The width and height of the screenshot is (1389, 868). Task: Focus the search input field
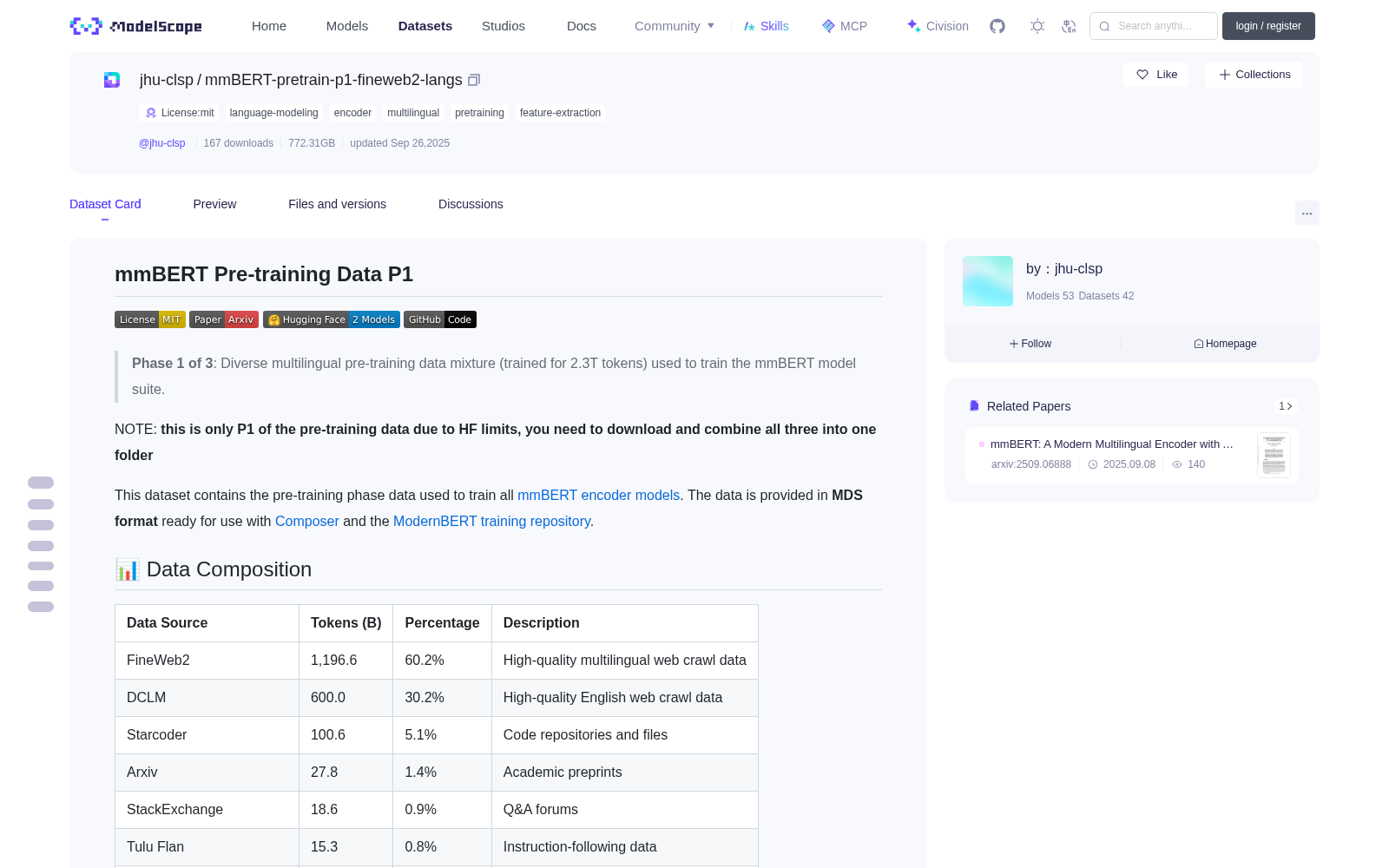[1154, 26]
